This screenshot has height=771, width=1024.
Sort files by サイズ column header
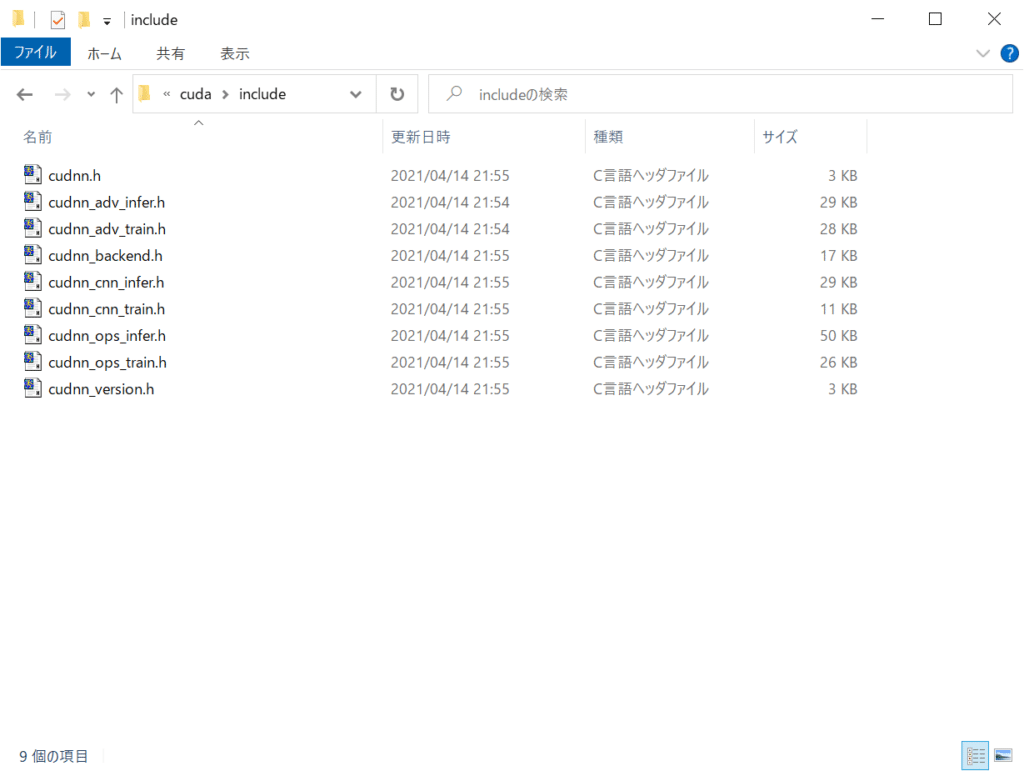(780, 137)
